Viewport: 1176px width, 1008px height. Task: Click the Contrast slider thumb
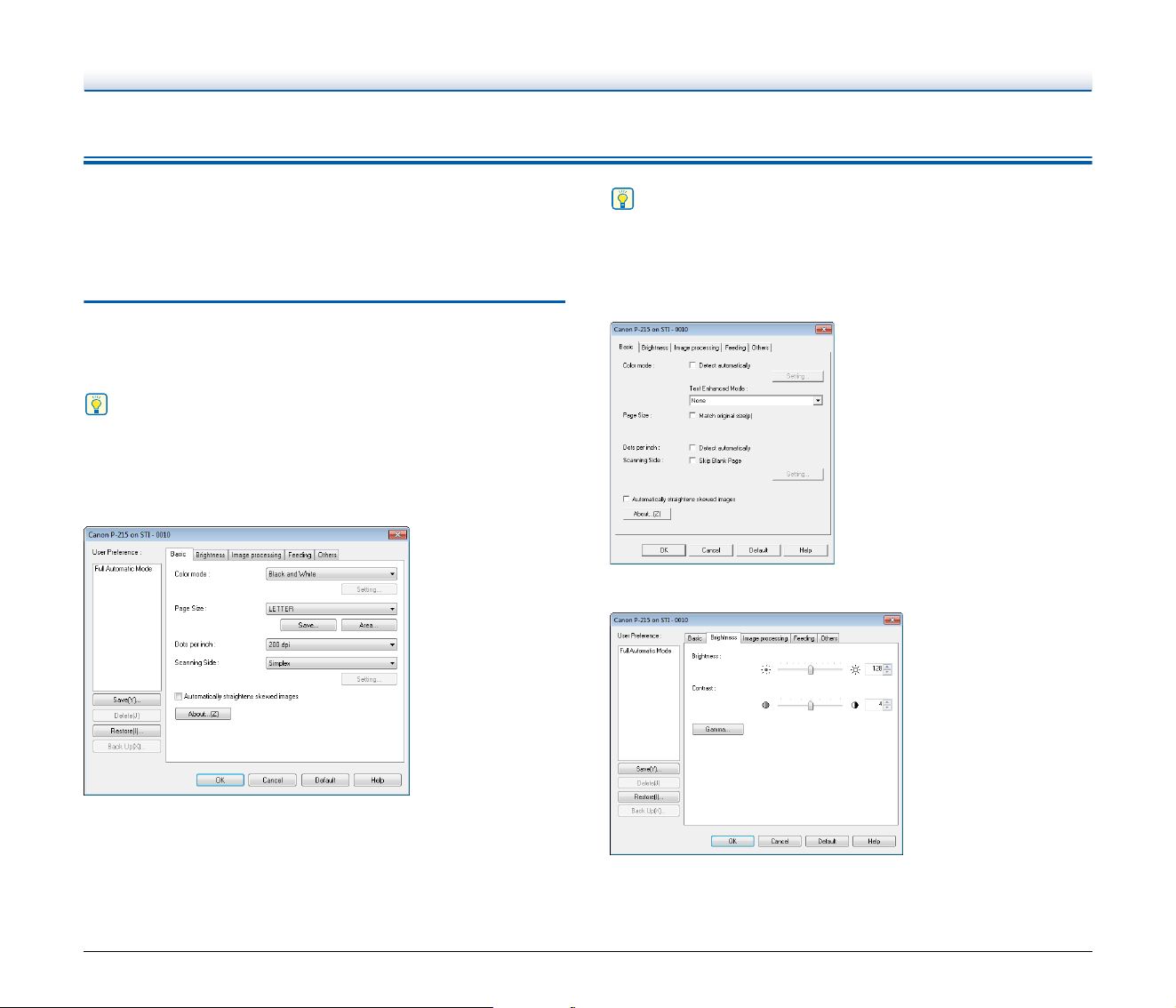[x=811, y=705]
